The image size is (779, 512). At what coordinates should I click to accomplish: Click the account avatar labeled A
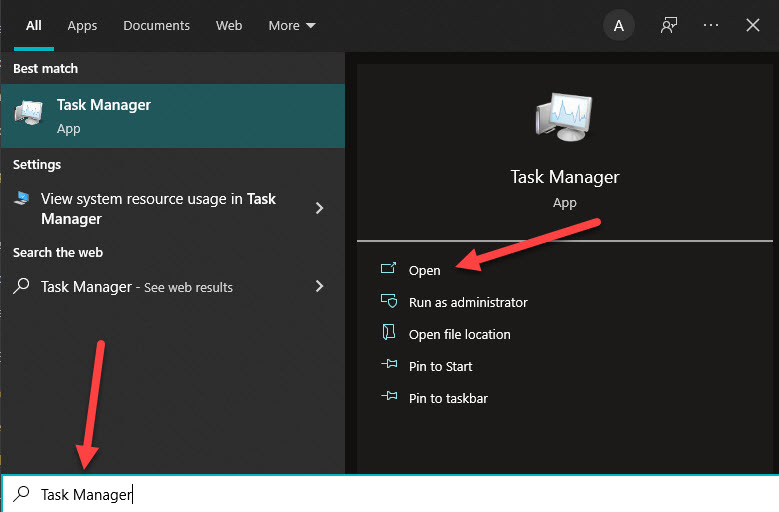pos(619,26)
